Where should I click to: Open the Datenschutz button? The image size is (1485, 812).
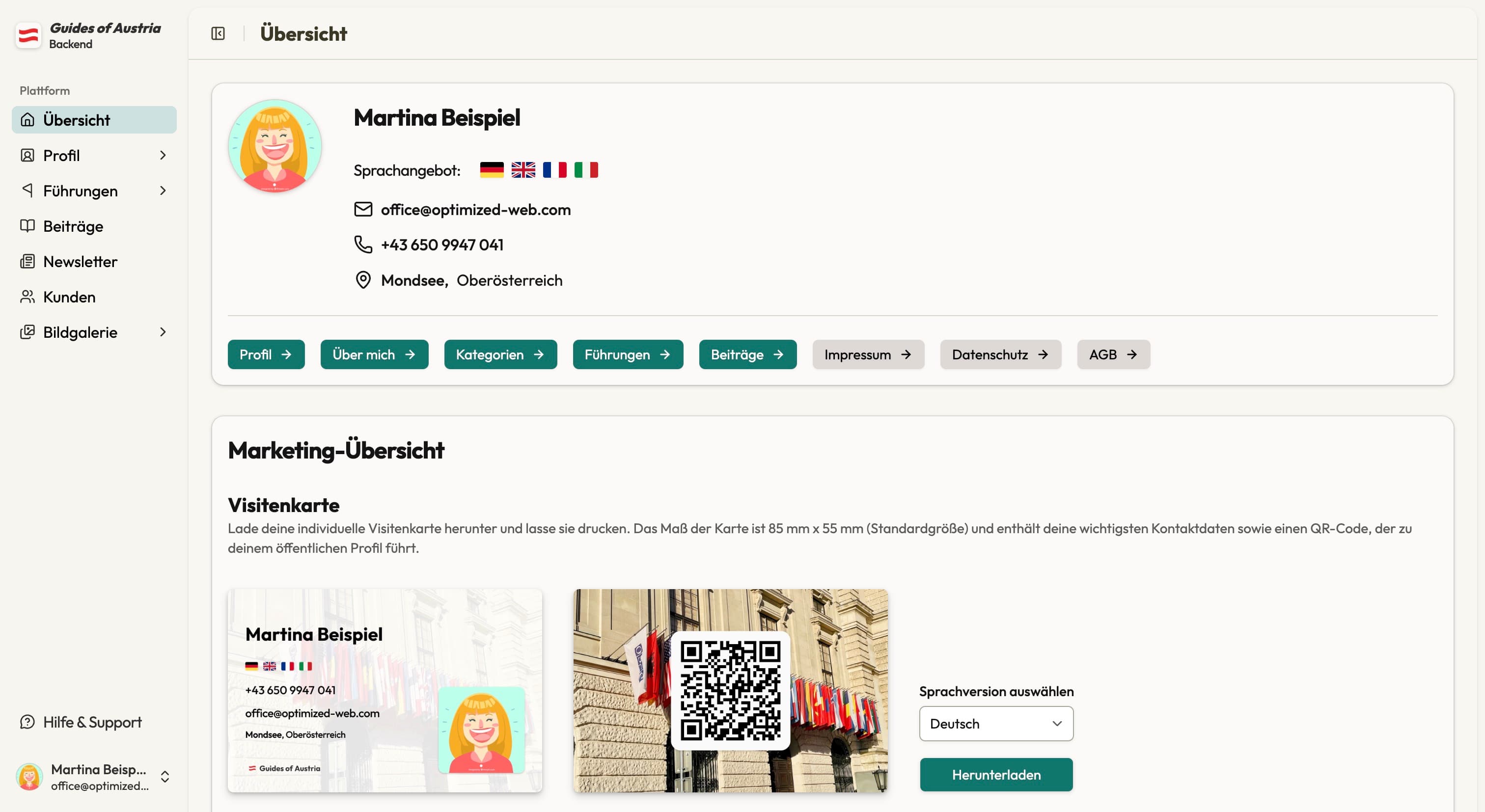click(1001, 354)
